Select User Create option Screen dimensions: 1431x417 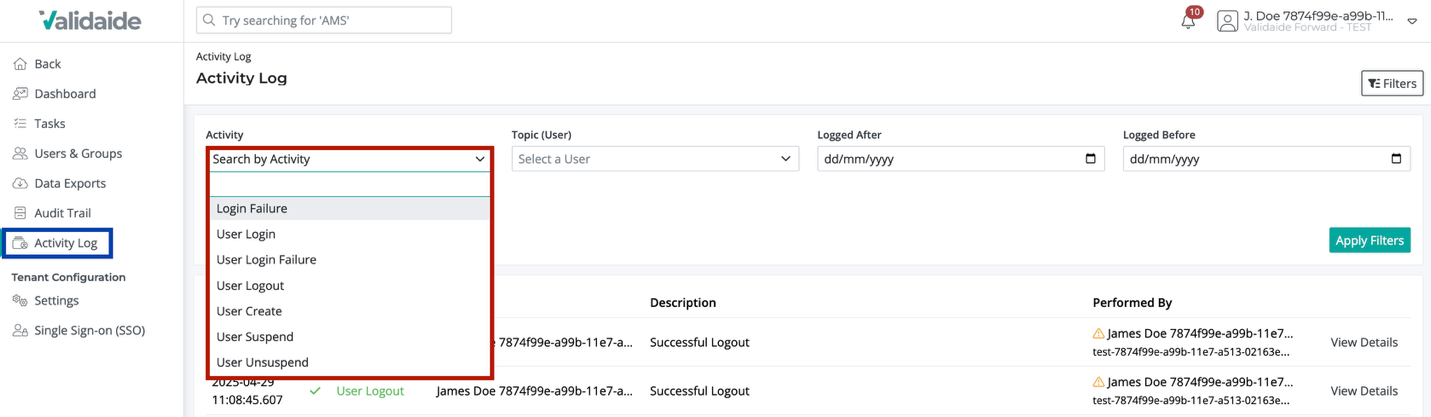[x=349, y=311]
